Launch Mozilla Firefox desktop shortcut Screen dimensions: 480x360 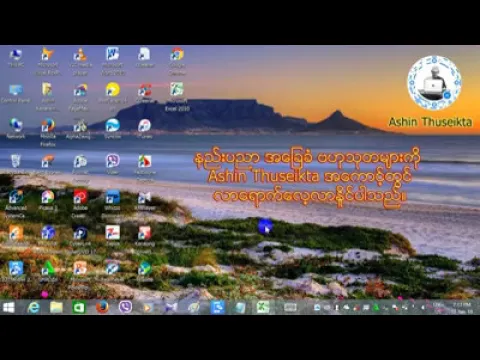pyautogui.click(x=48, y=133)
